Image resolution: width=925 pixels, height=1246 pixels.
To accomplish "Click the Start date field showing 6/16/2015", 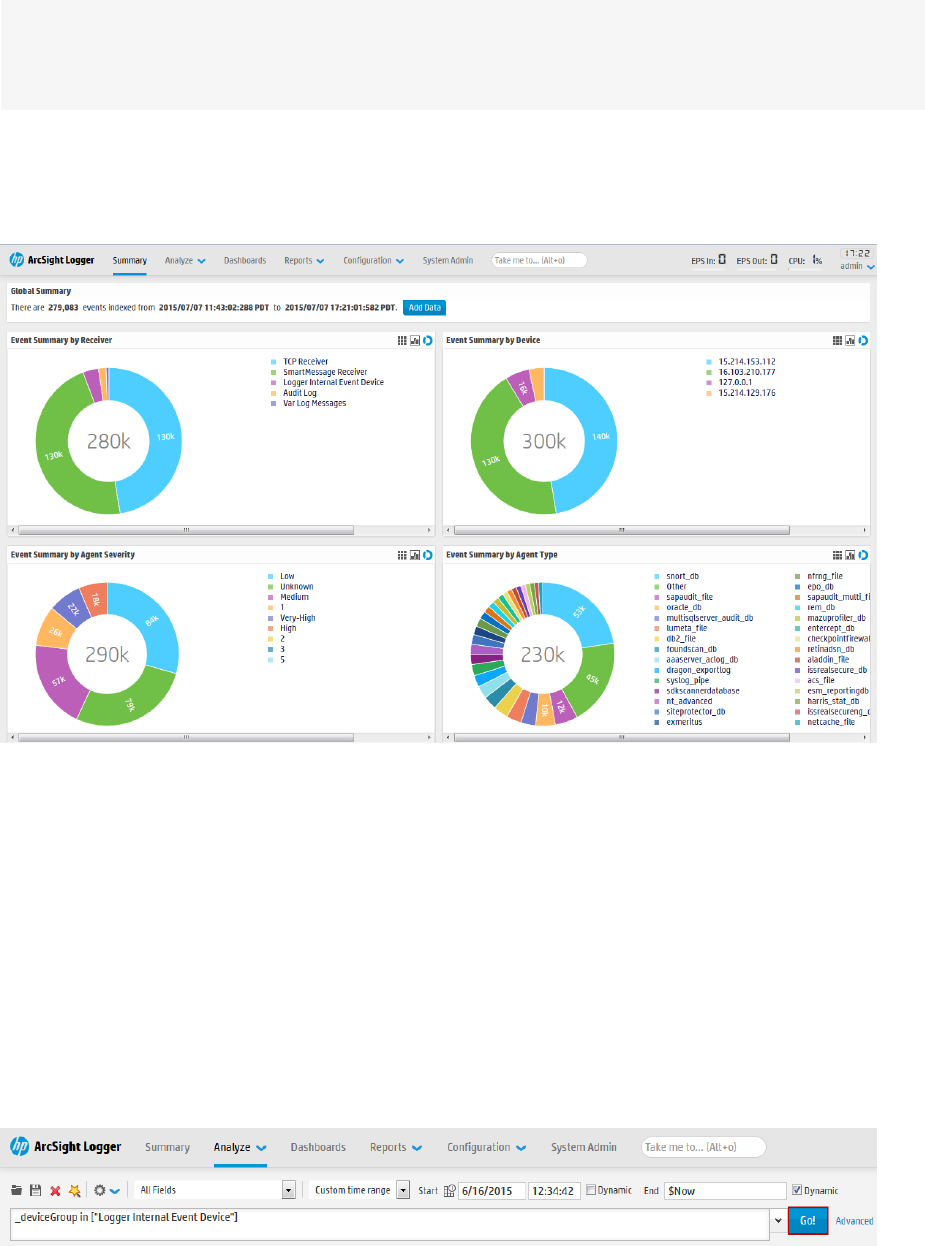I will pos(491,1191).
